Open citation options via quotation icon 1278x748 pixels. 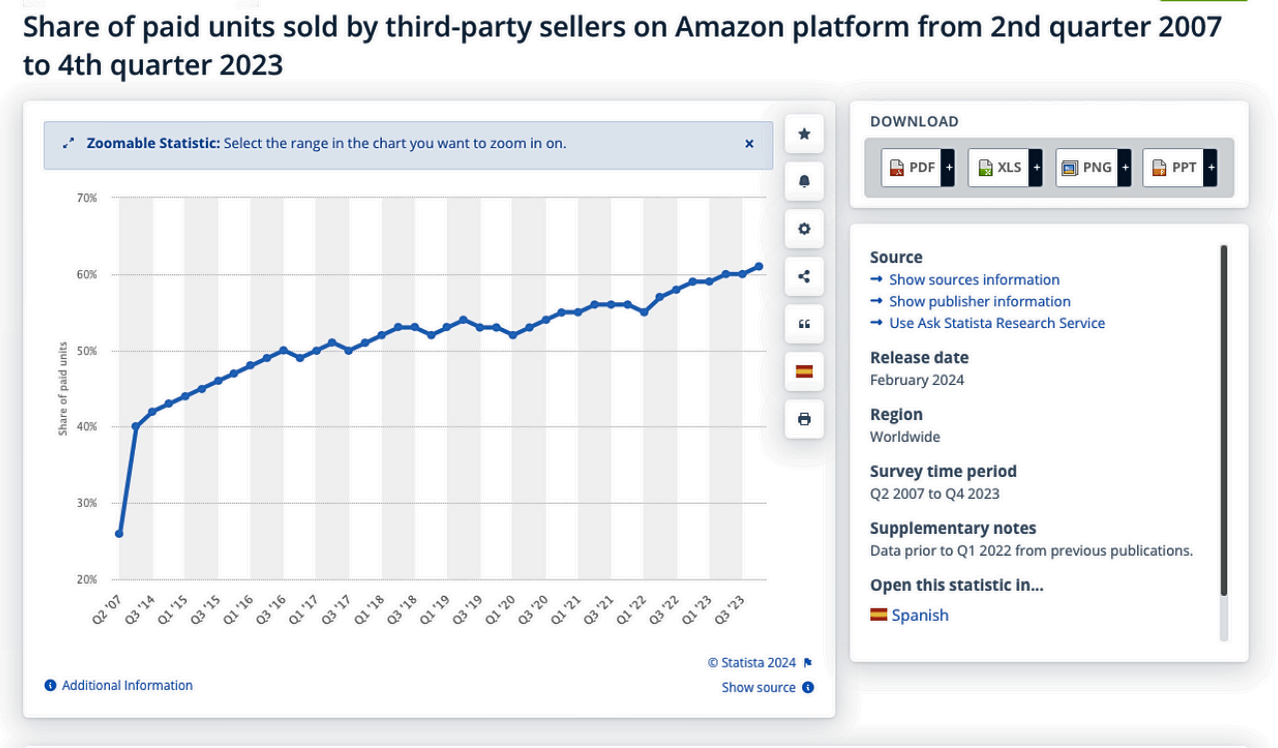click(804, 323)
